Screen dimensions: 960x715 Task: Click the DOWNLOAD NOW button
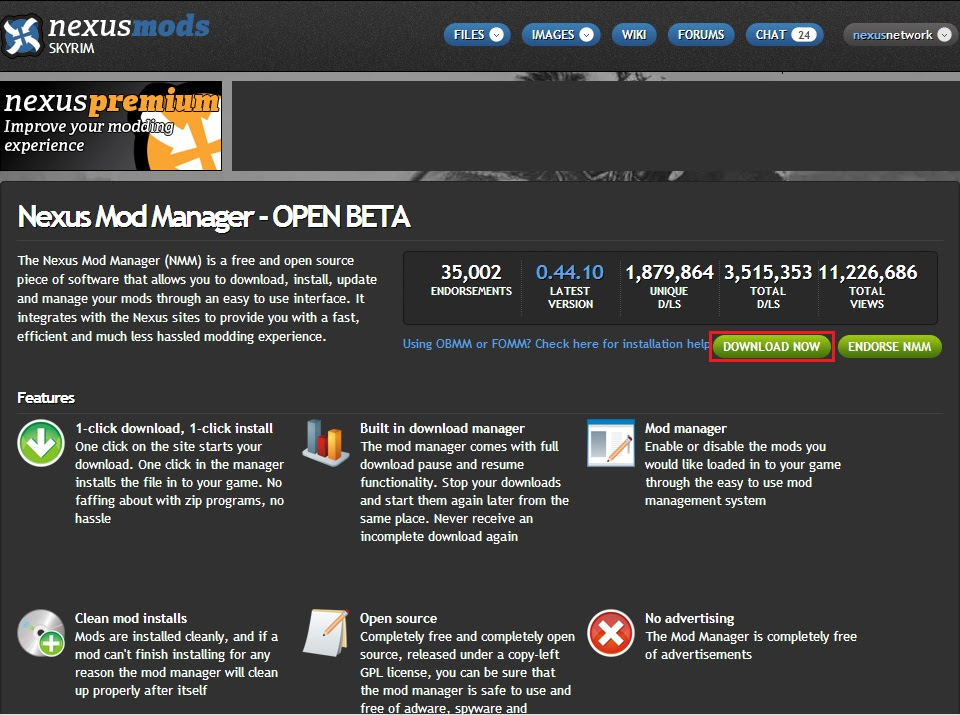pyautogui.click(x=771, y=346)
